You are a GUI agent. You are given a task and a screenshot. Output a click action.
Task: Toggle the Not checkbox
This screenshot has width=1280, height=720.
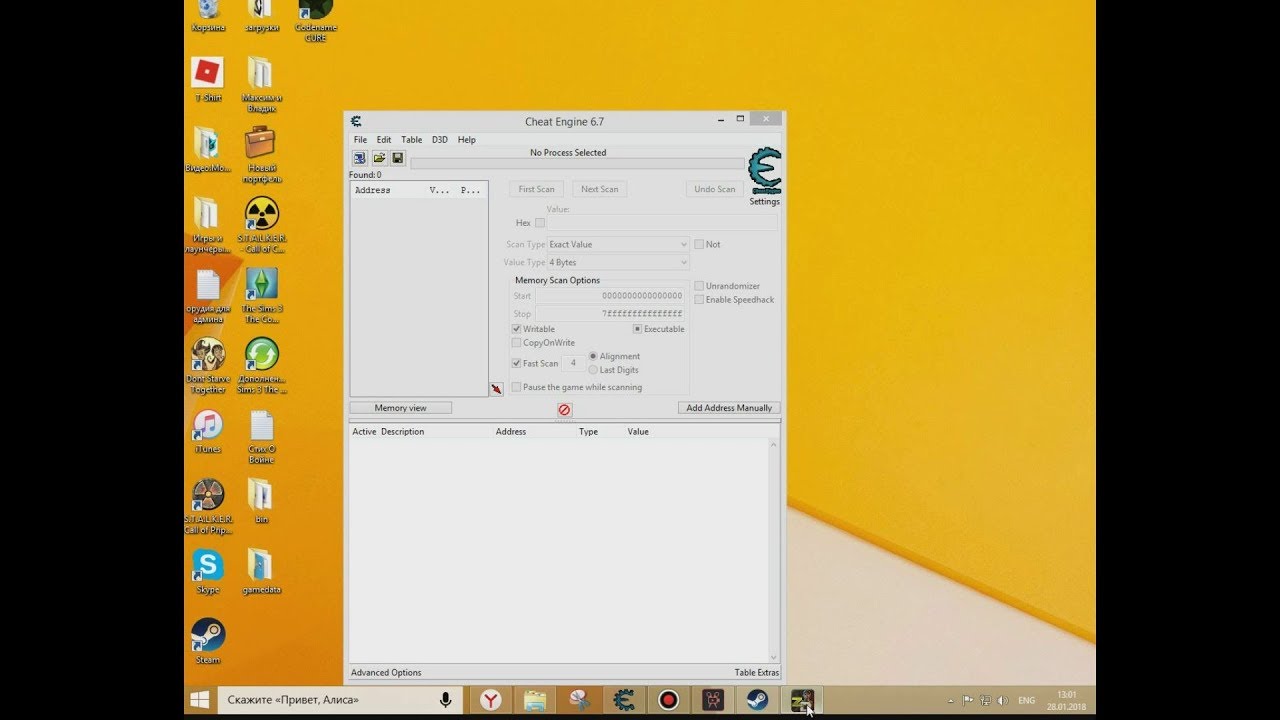699,244
